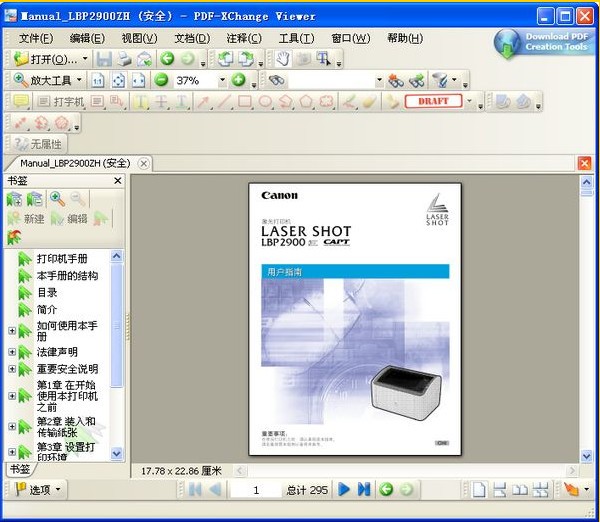Click Fit Page icon

point(118,80)
